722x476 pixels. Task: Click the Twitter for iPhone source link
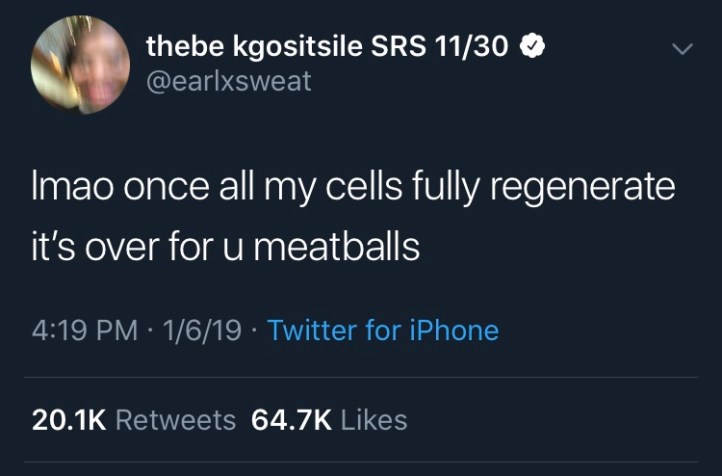pos(384,330)
